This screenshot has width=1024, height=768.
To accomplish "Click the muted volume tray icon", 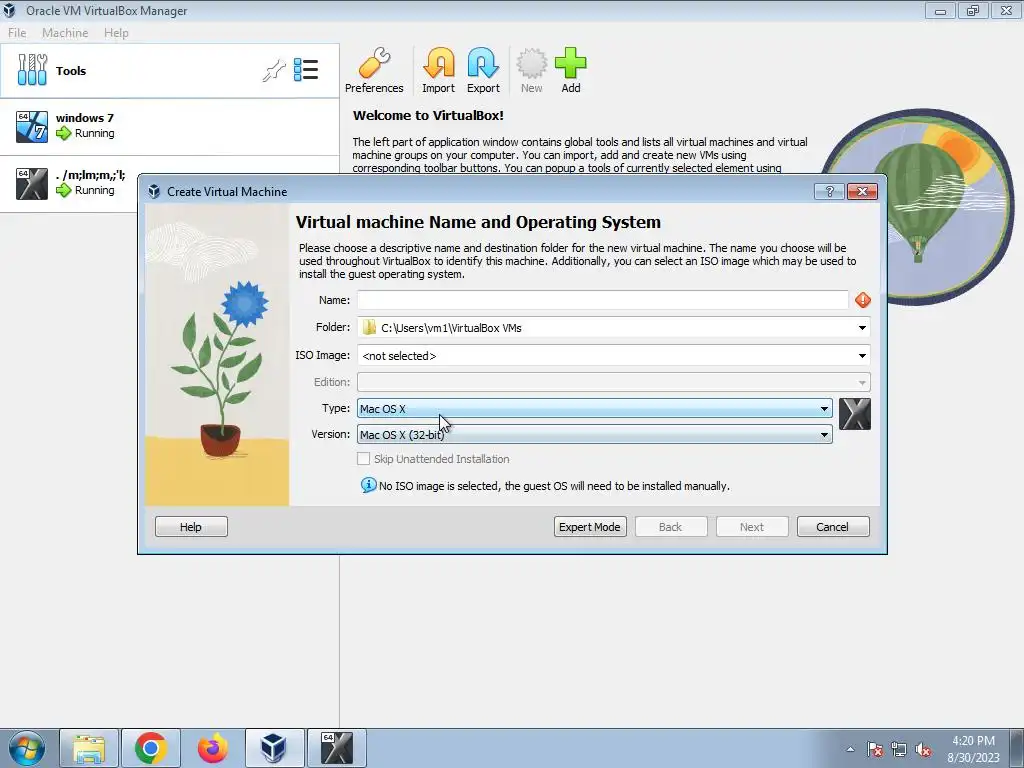I will [x=923, y=750].
